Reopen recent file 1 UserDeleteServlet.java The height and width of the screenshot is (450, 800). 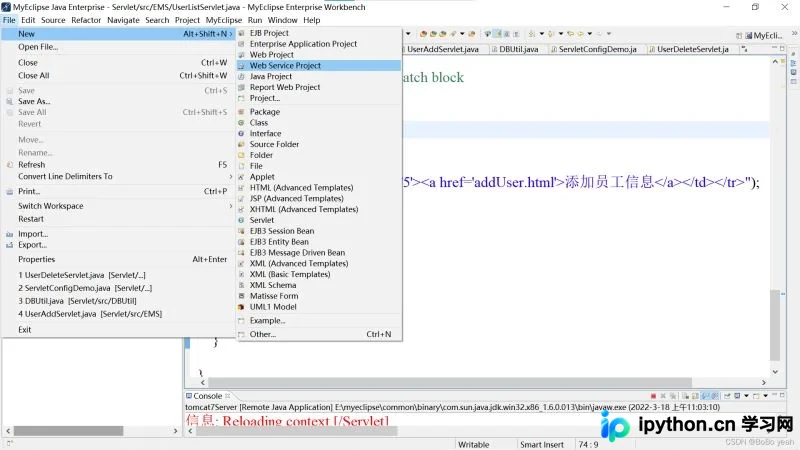click(118, 275)
